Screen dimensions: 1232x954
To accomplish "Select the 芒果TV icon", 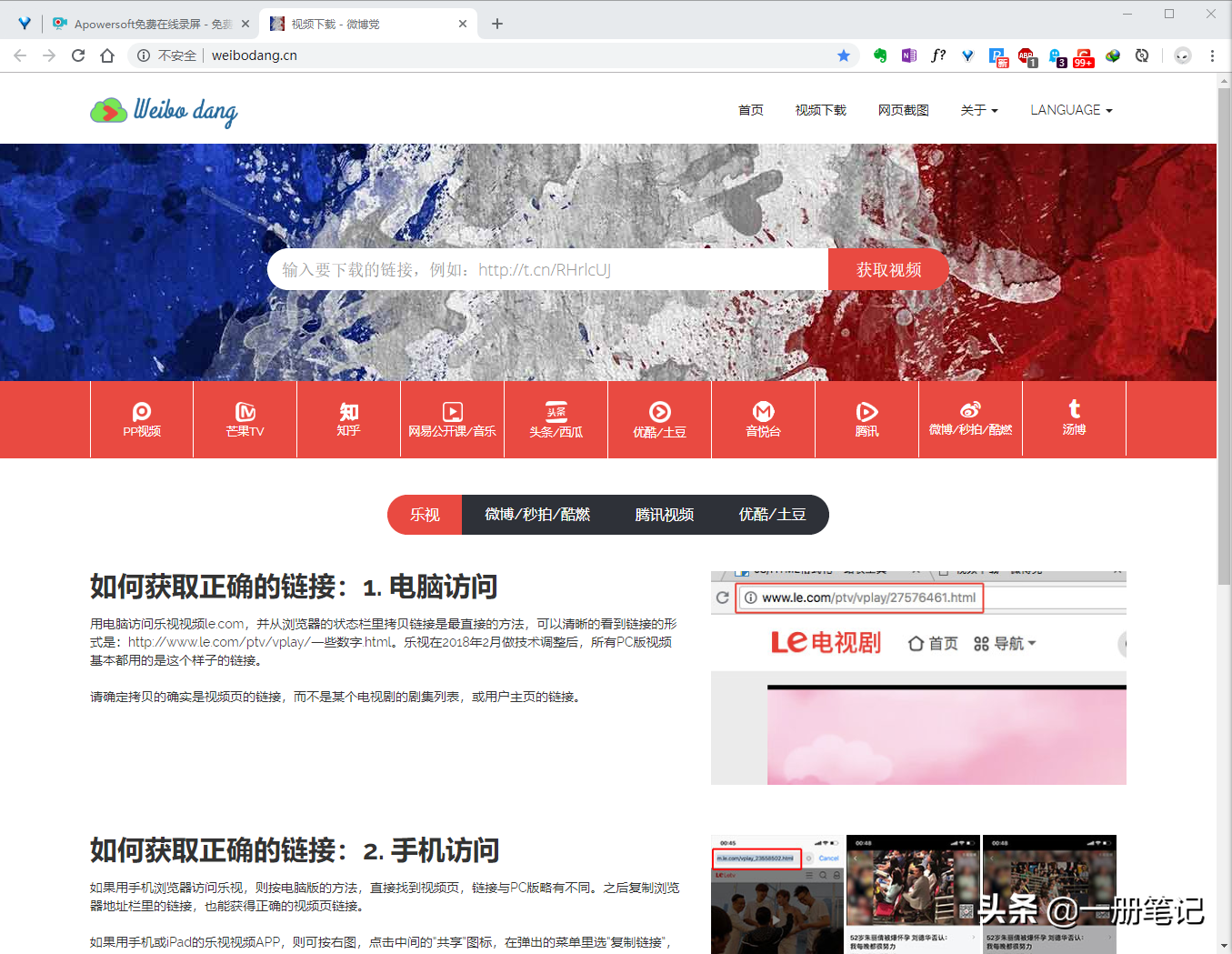I will point(245,419).
